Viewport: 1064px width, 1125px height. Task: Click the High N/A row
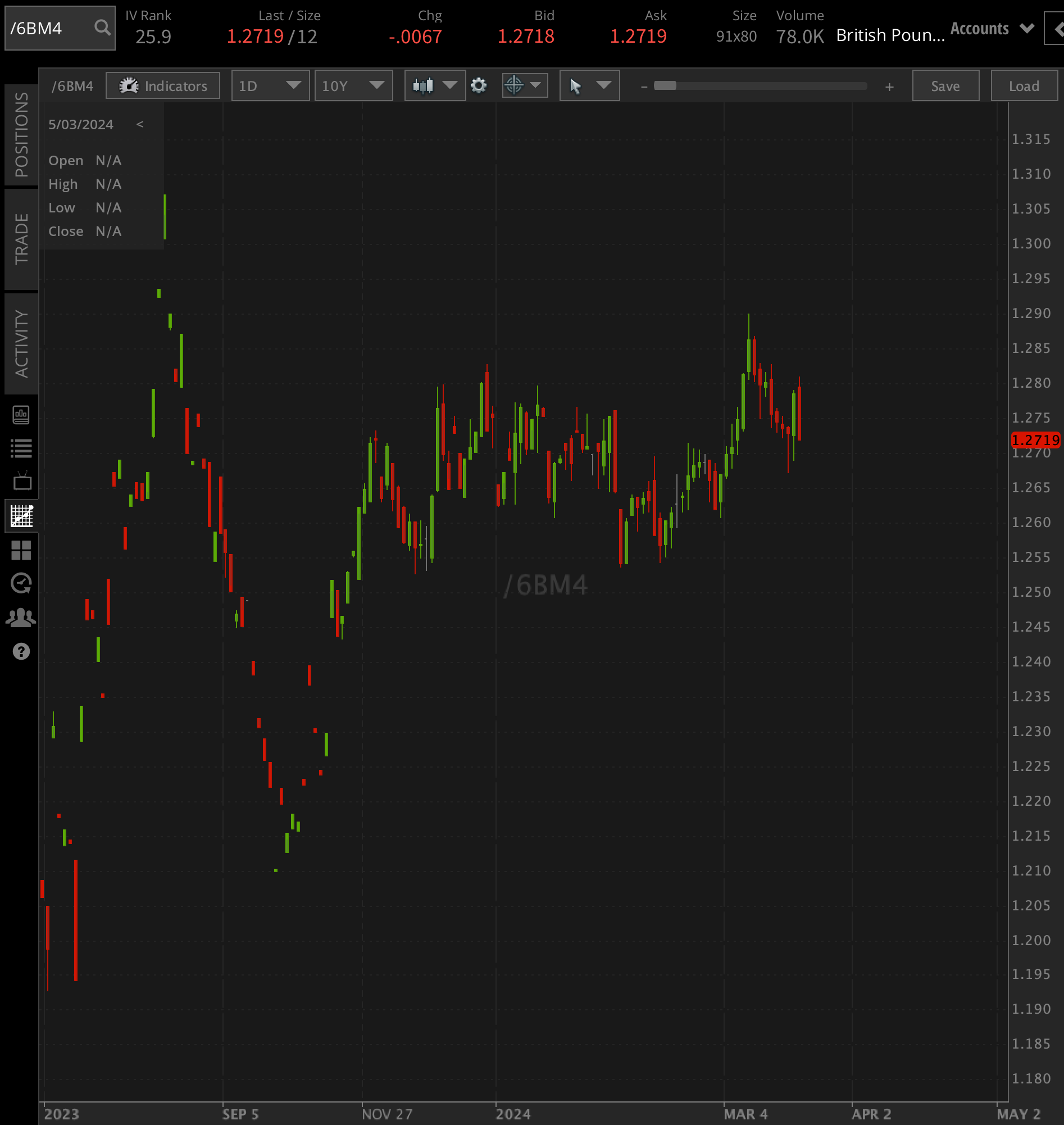[85, 184]
